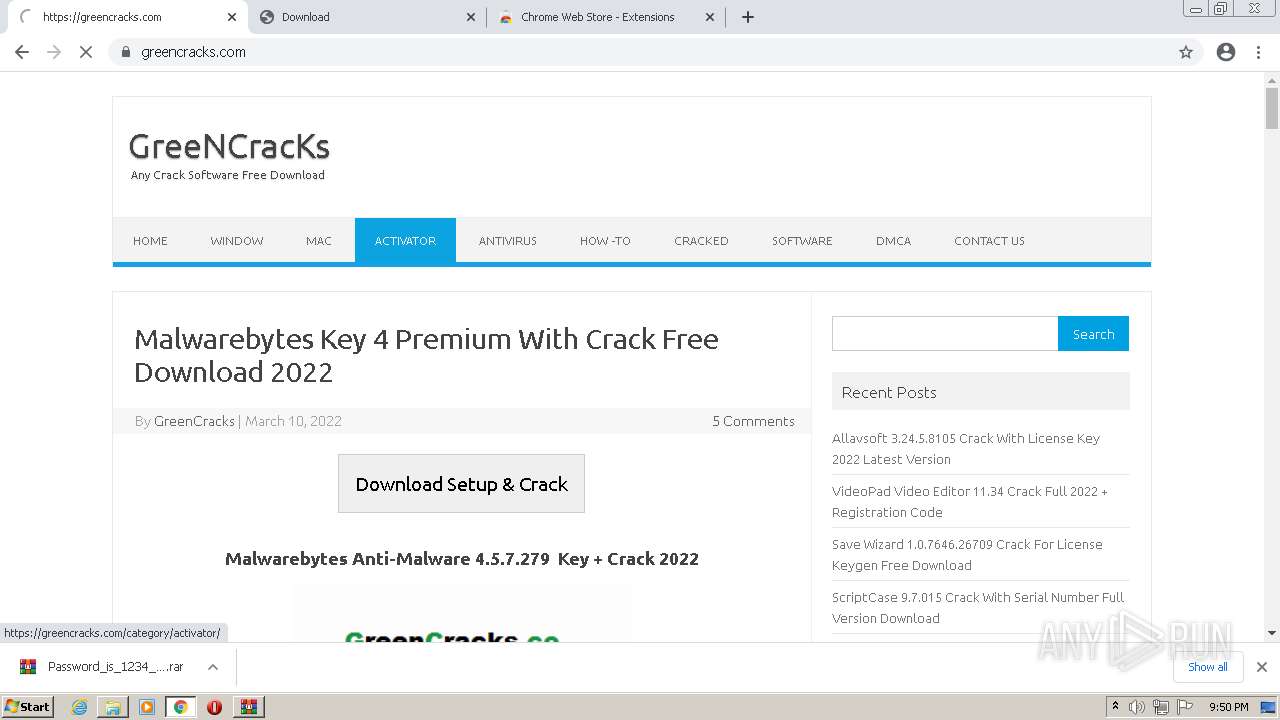Image resolution: width=1280 pixels, height=720 pixels.
Task: Restore down the Chrome window
Action: pos(1221,8)
